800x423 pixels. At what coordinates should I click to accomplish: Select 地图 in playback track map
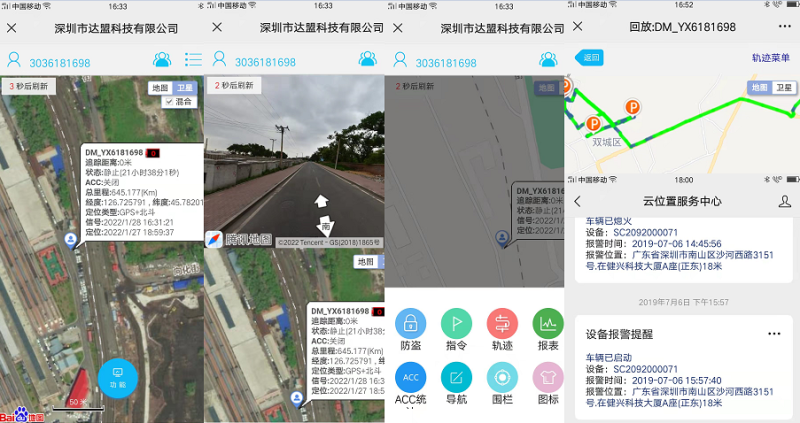(759, 87)
